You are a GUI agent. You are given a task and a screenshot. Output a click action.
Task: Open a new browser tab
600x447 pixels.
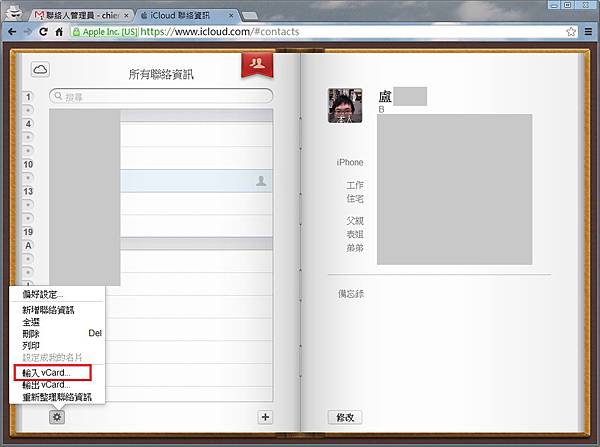250,16
